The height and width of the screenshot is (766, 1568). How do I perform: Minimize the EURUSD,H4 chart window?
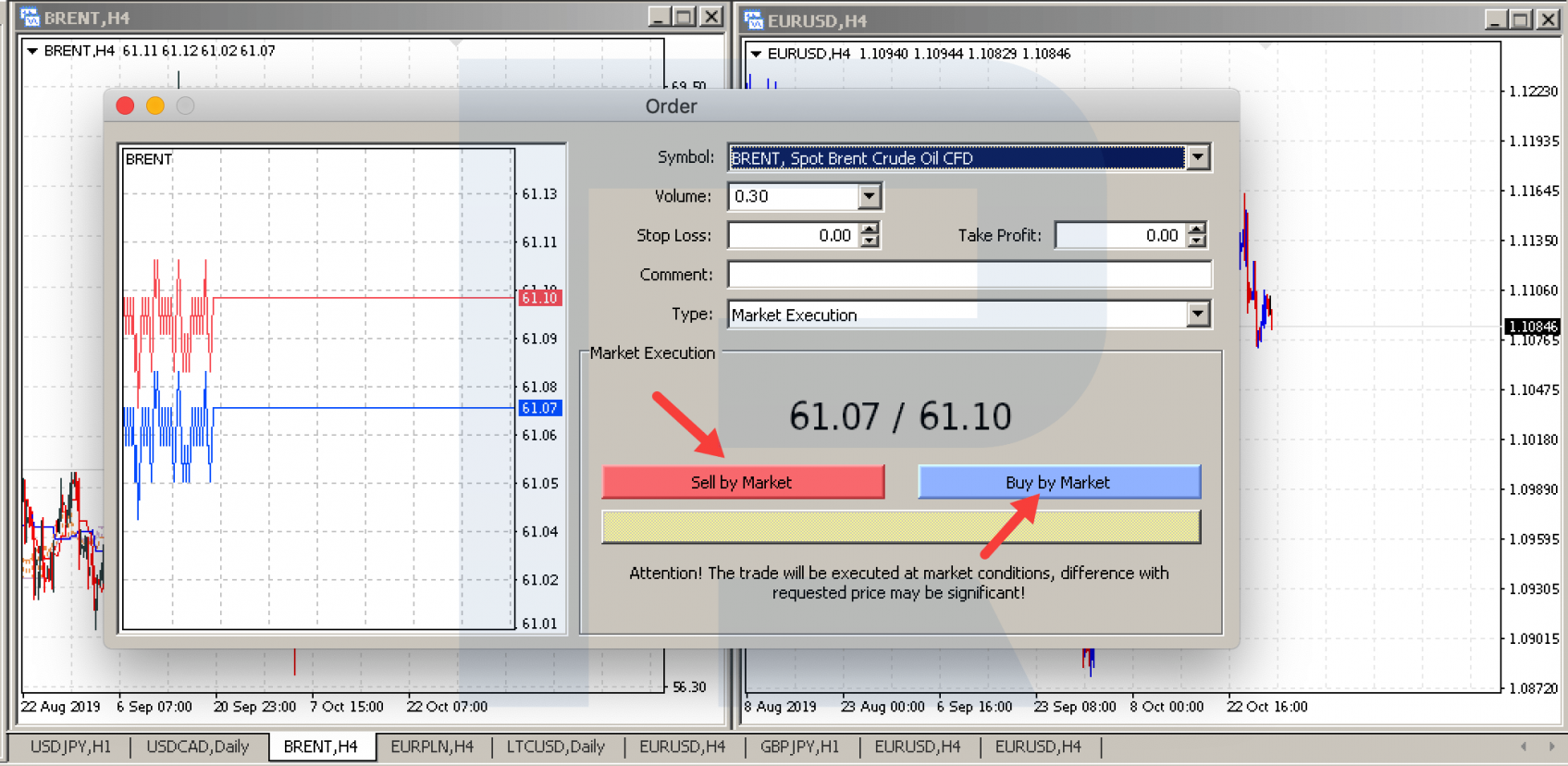point(1495,19)
